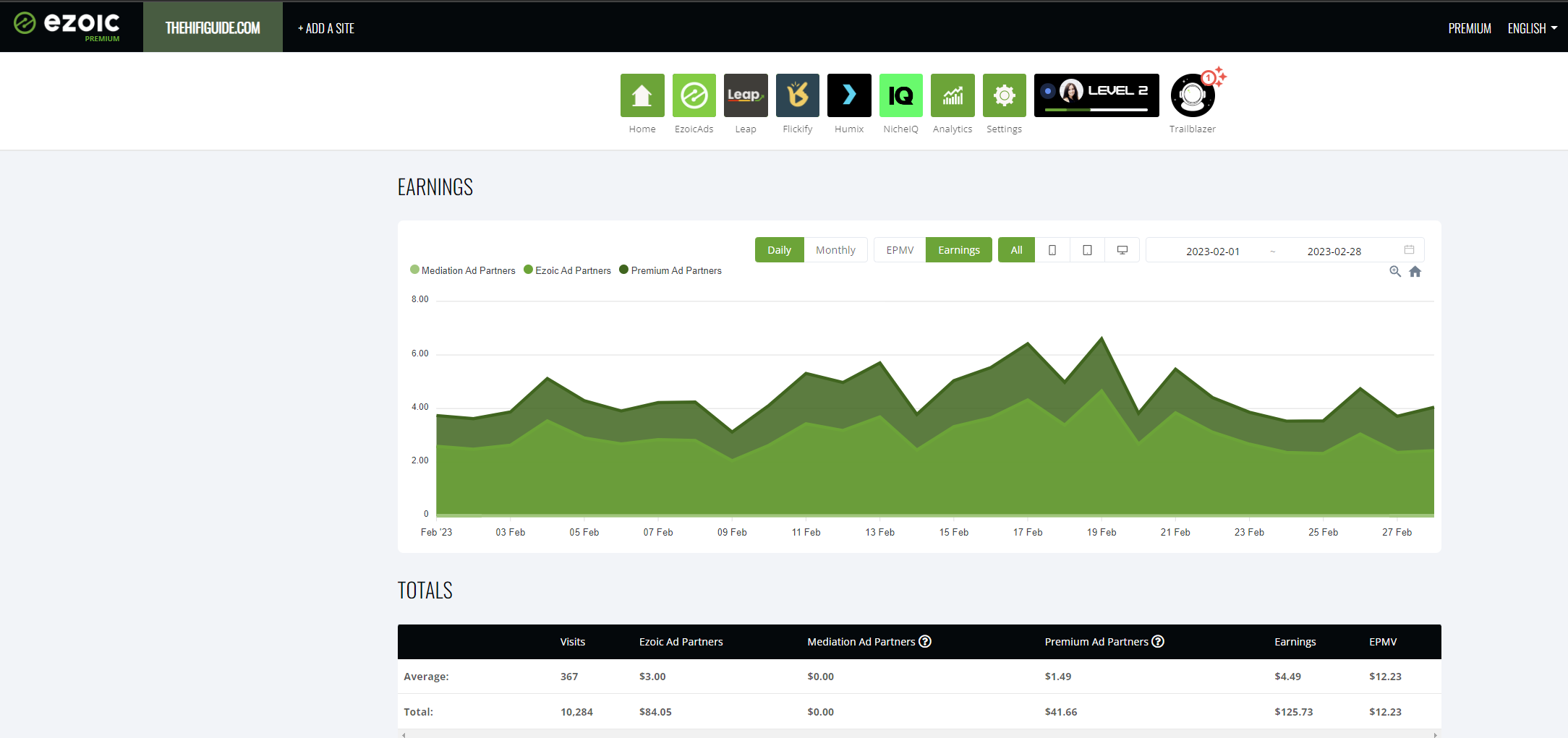Image resolution: width=1568 pixels, height=738 pixels.
Task: Click the Earnings column header
Action: (x=1295, y=642)
